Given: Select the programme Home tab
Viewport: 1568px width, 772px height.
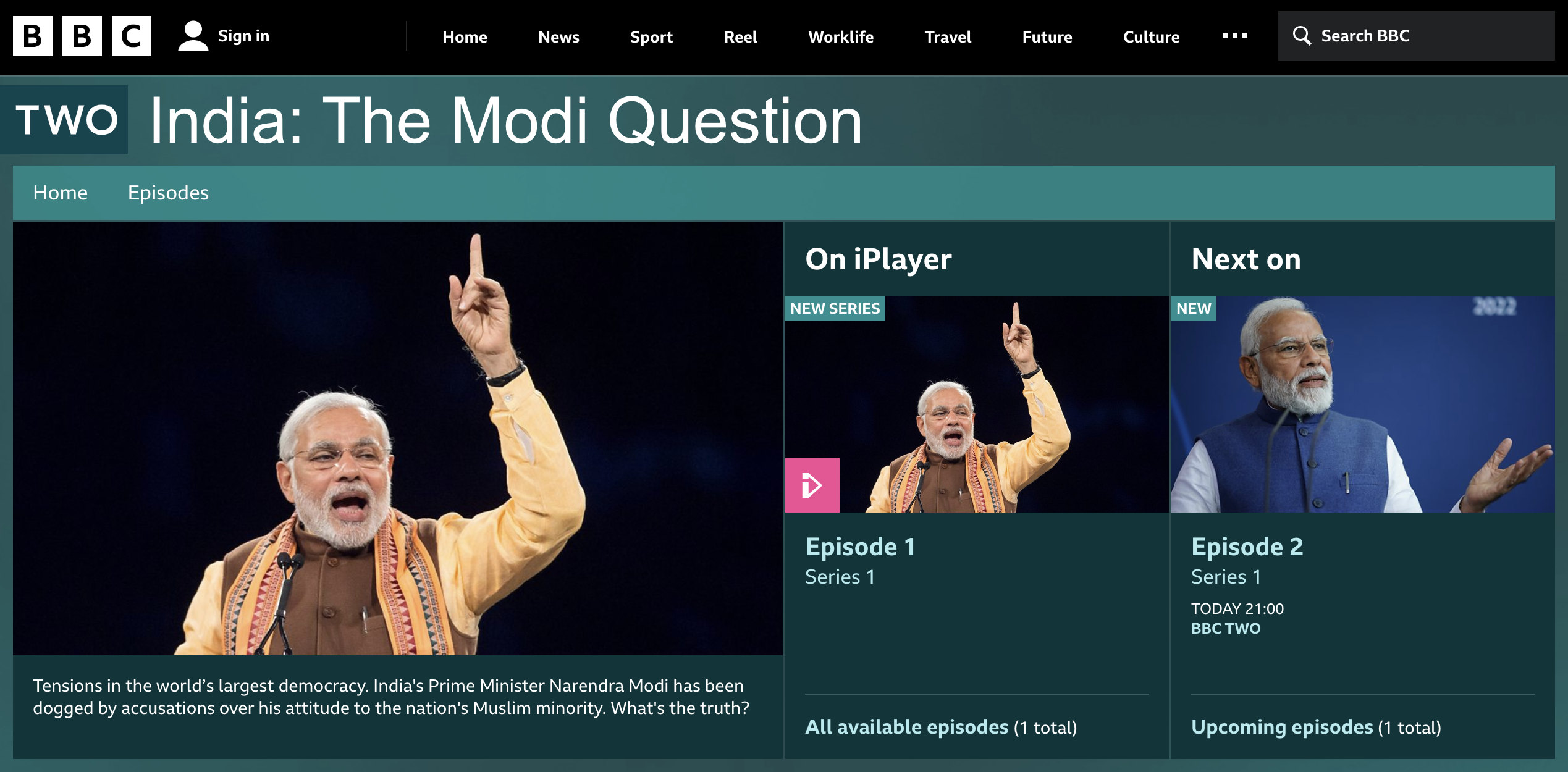Looking at the screenshot, I should [61, 193].
